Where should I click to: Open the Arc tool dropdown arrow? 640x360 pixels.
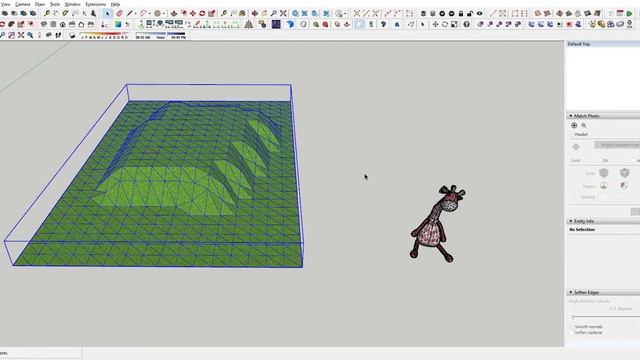click(x=149, y=13)
